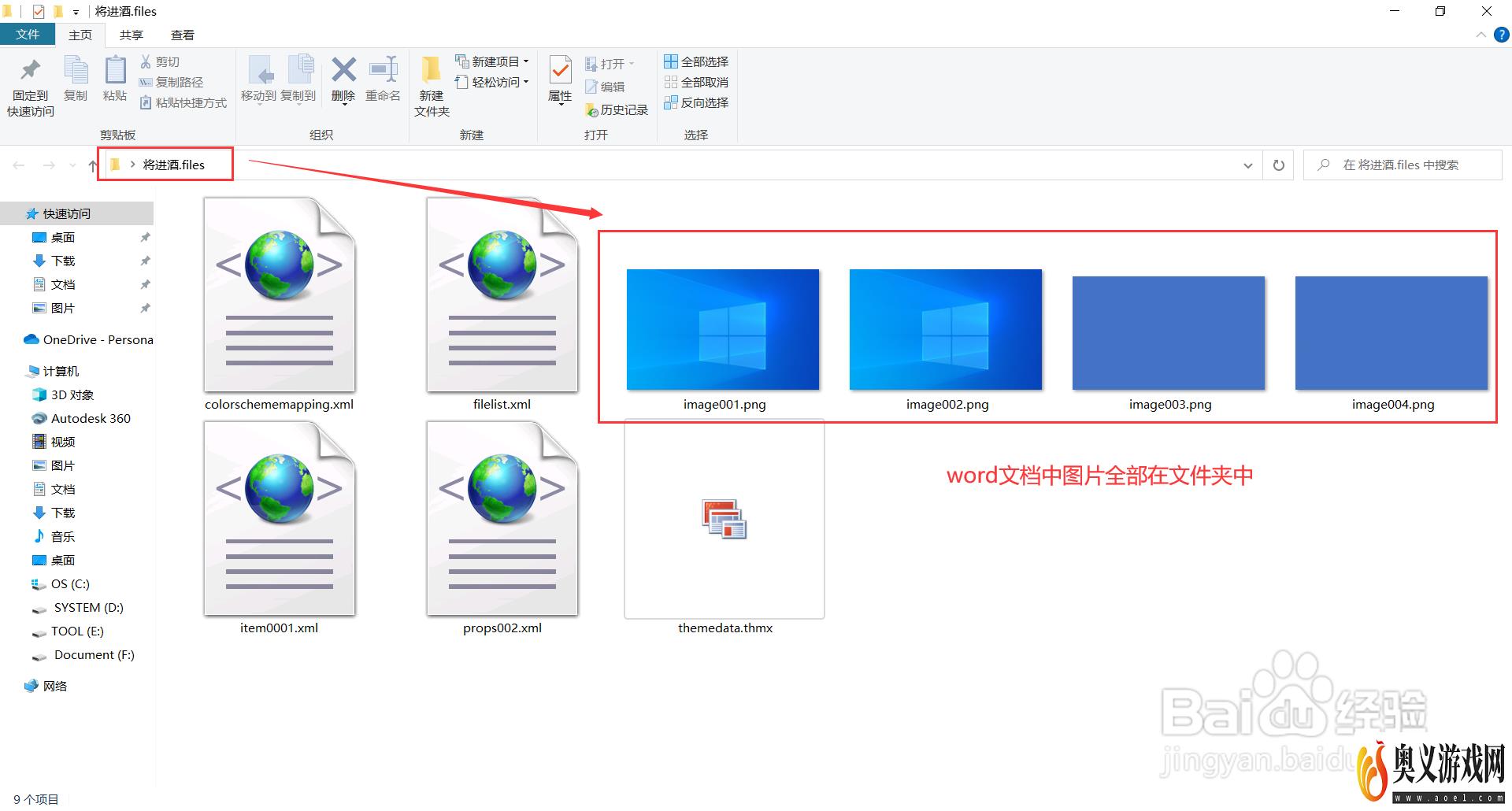Pin the folder to Quick access
This screenshot has height=811, width=1512.
(x=31, y=87)
